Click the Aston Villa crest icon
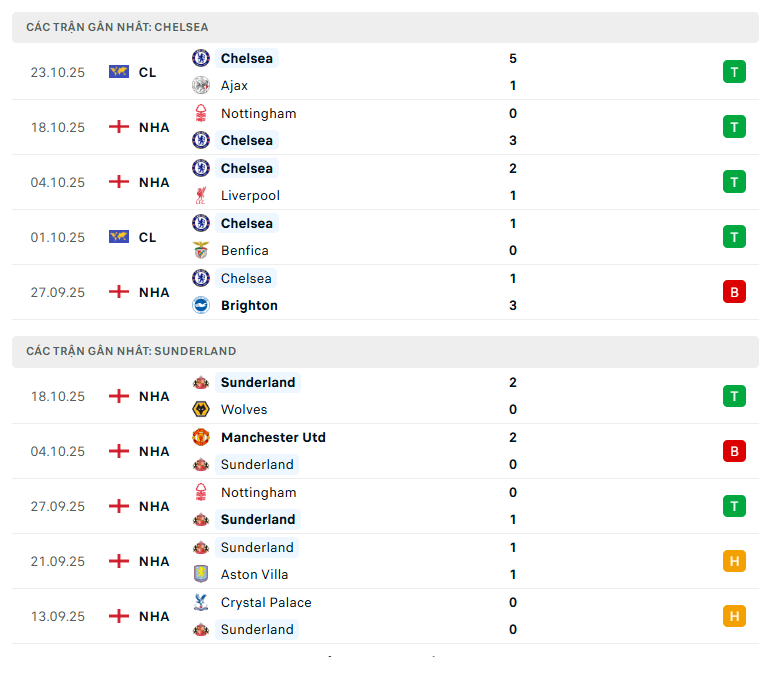This screenshot has height=692, width=768. pyautogui.click(x=201, y=574)
